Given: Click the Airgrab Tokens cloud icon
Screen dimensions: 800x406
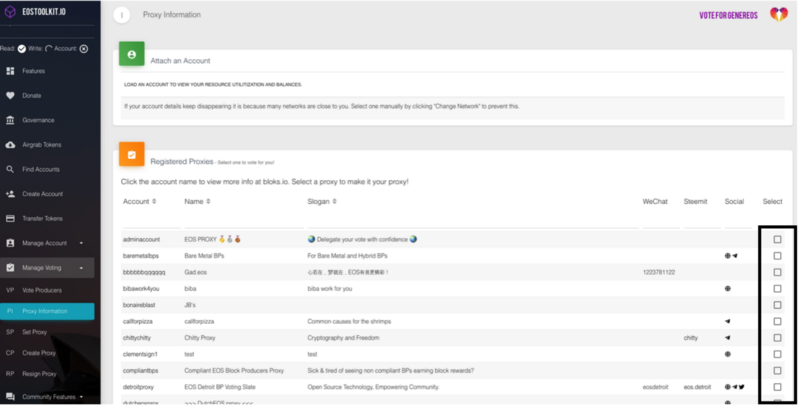Looking at the screenshot, I should [x=10, y=145].
